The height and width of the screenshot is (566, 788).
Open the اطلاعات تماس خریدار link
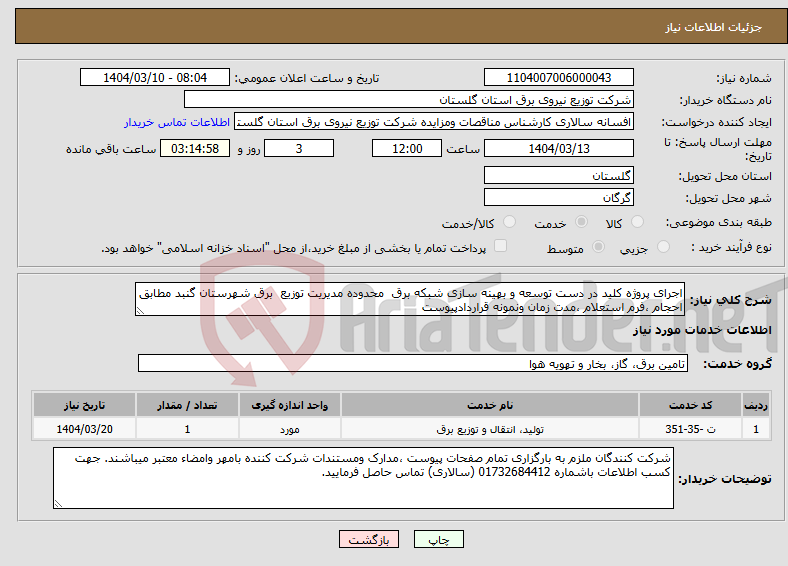click(177, 122)
